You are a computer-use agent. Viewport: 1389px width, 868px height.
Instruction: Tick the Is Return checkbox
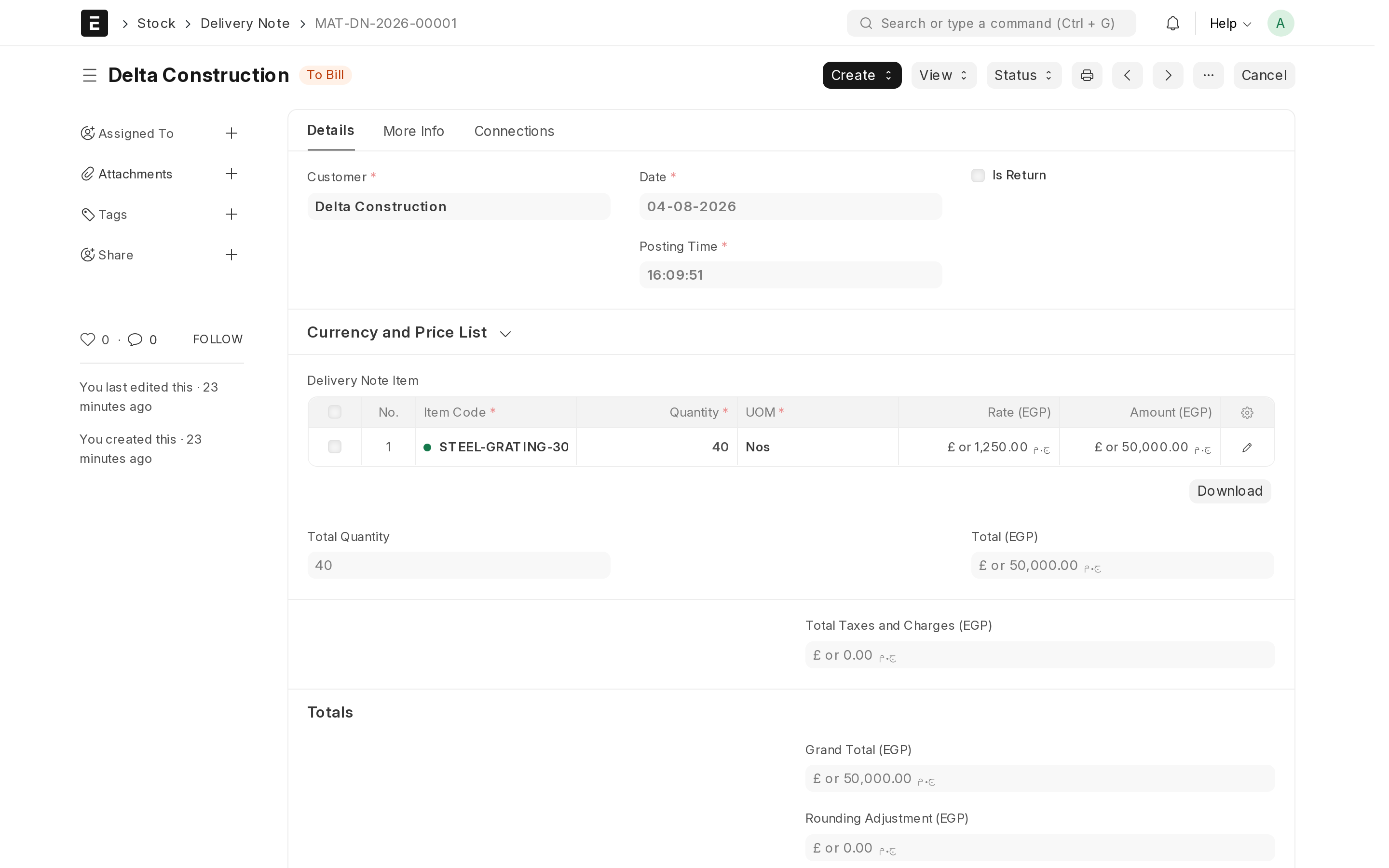pyautogui.click(x=978, y=176)
